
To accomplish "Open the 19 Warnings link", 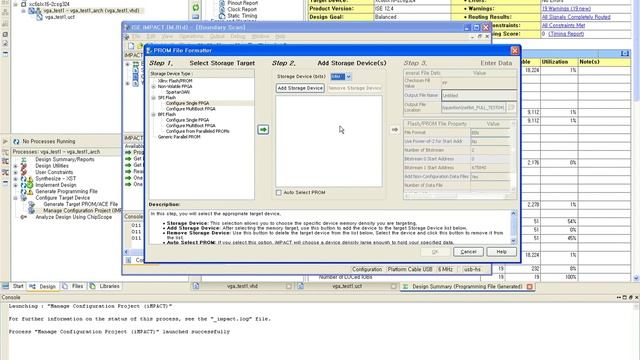I will pos(567,9).
